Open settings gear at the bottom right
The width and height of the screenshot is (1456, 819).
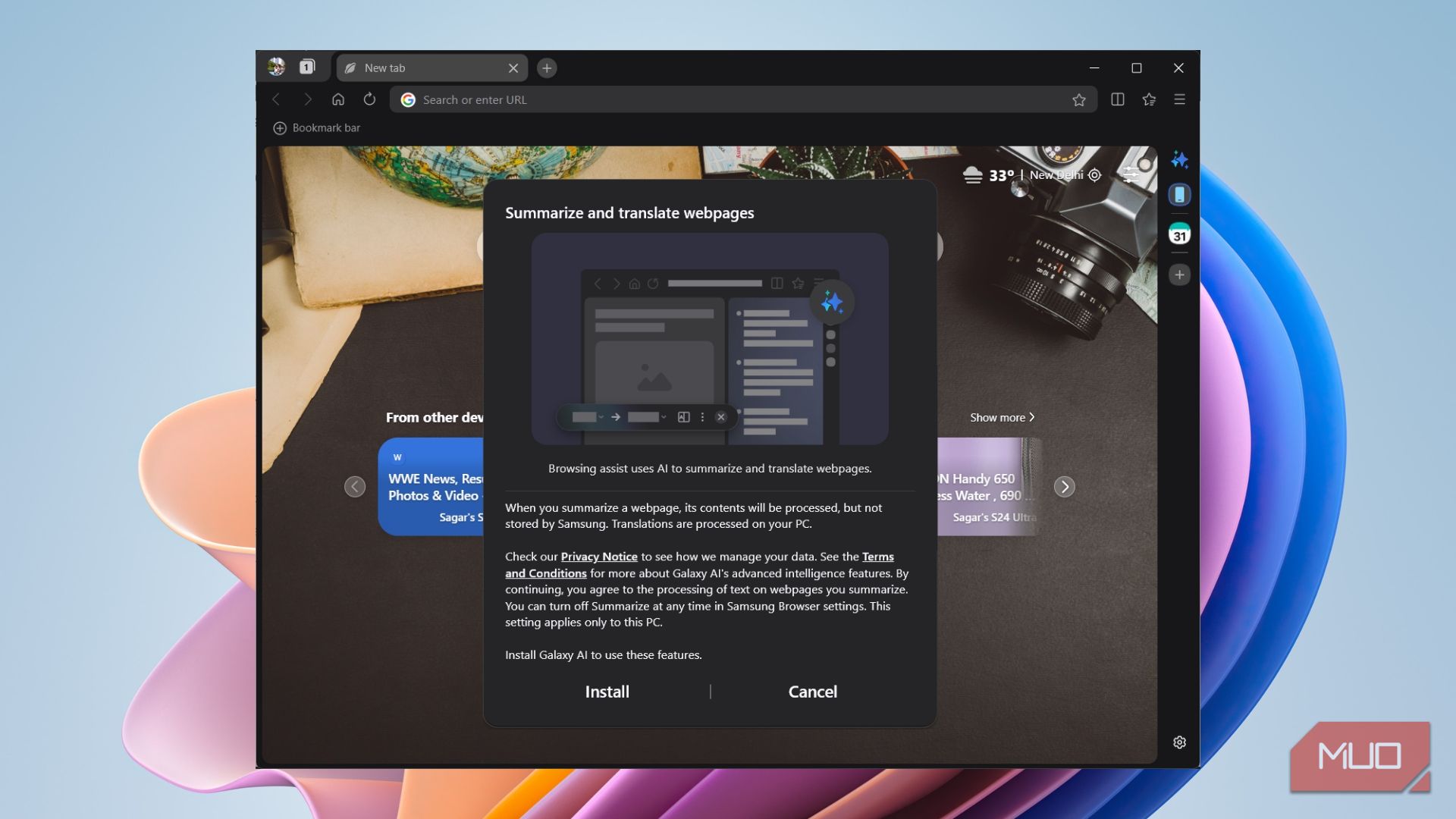coord(1179,742)
